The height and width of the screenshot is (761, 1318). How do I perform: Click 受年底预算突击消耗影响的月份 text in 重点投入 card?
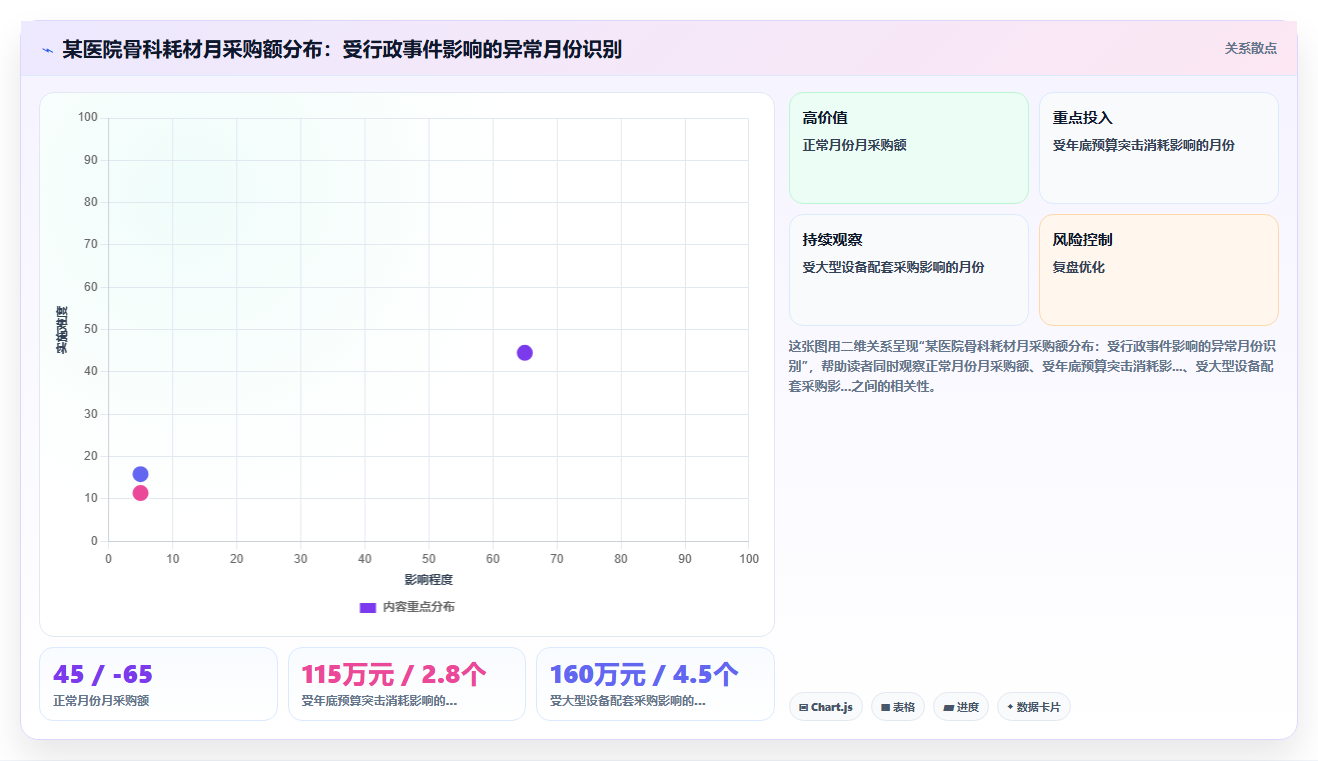tap(1144, 145)
